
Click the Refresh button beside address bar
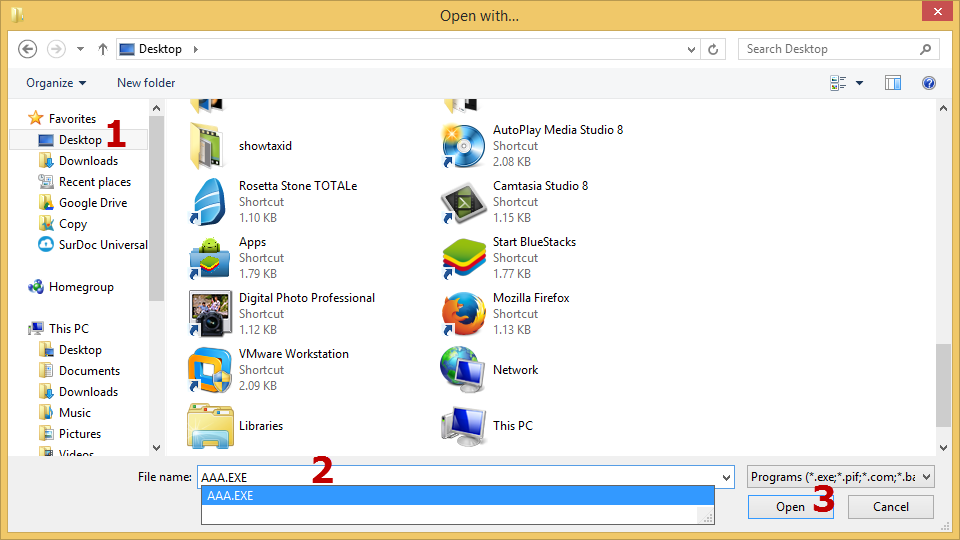713,49
